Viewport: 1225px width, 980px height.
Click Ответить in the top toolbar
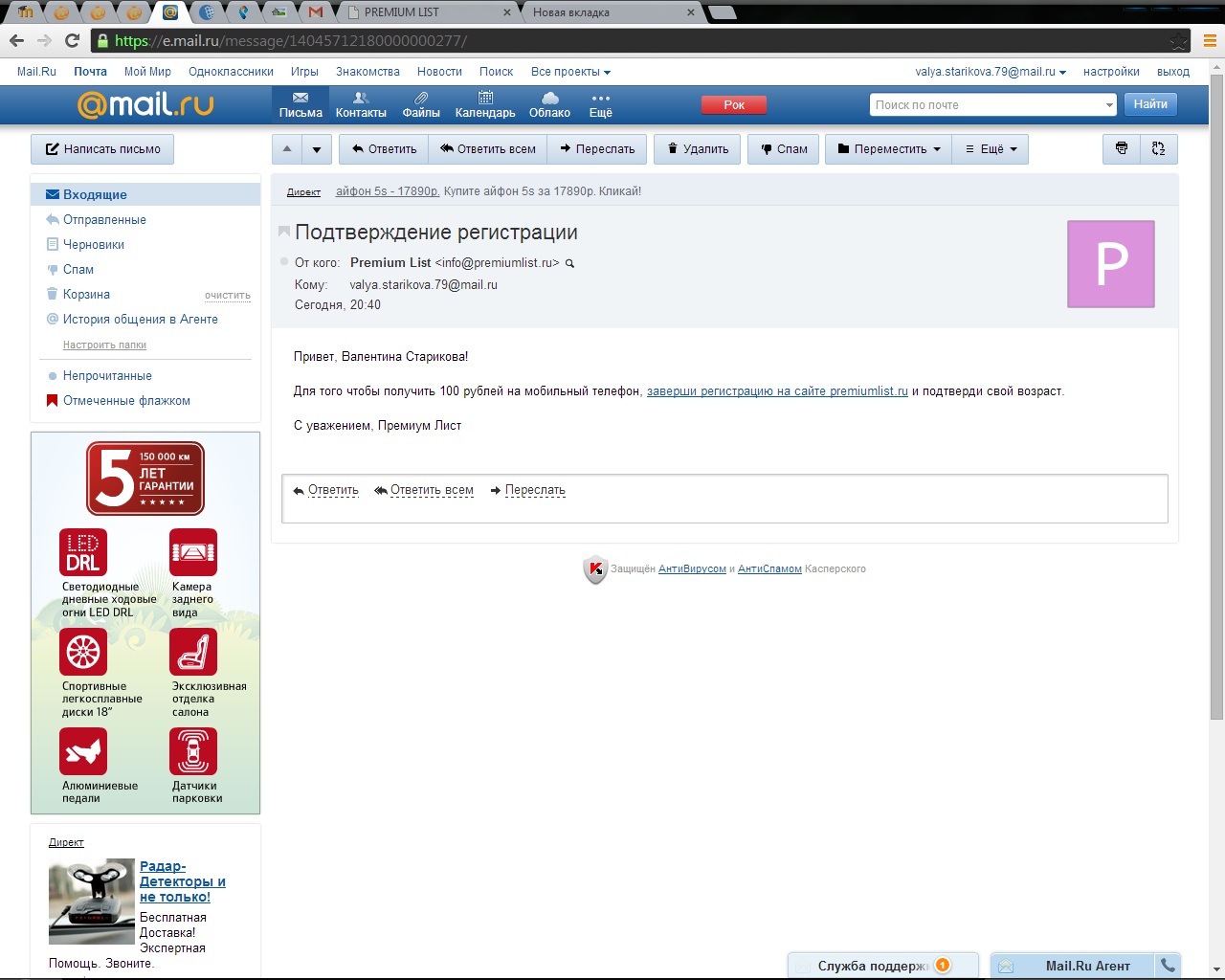click(x=384, y=149)
